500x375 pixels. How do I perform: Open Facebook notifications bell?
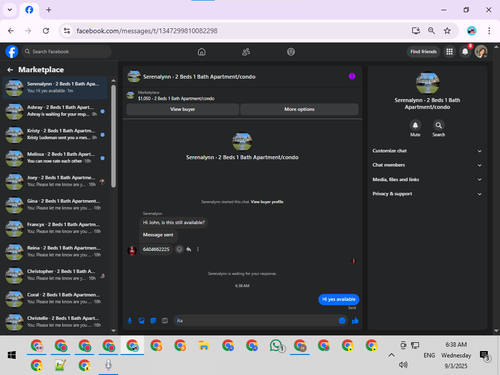point(465,52)
